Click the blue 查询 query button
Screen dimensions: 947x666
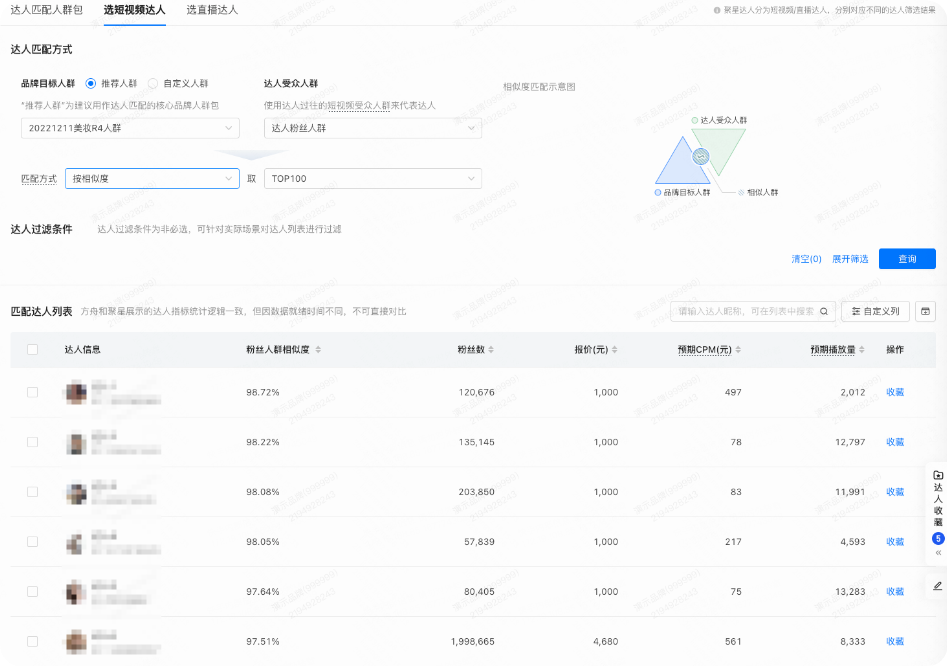(x=906, y=258)
